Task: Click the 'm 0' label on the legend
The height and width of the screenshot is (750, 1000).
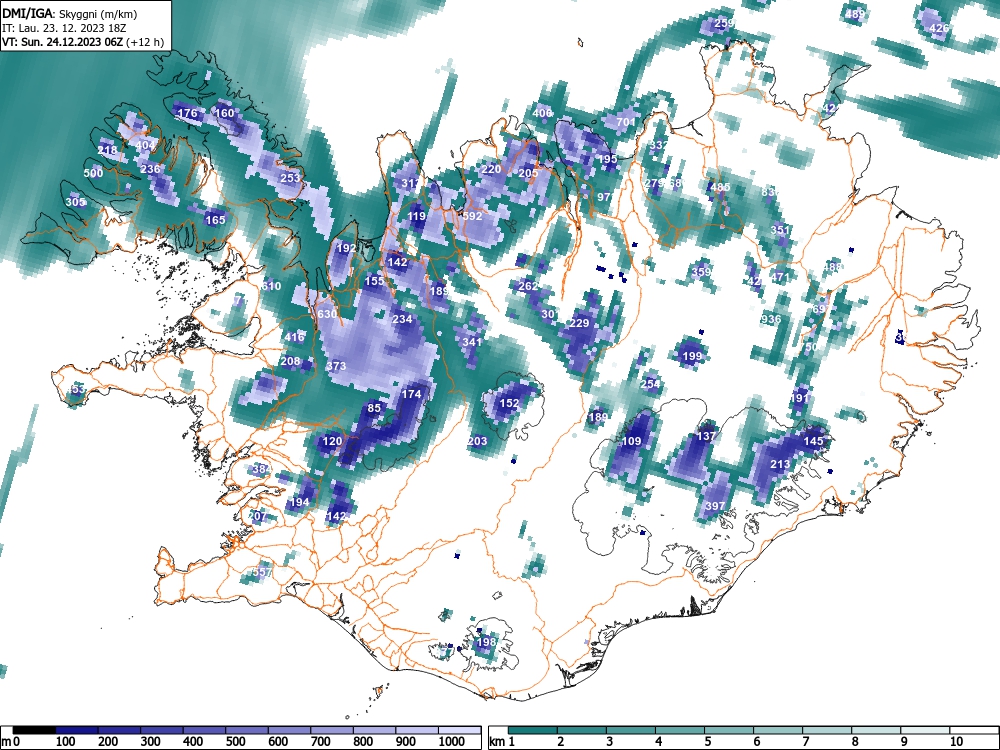Action: pyautogui.click(x=11, y=742)
